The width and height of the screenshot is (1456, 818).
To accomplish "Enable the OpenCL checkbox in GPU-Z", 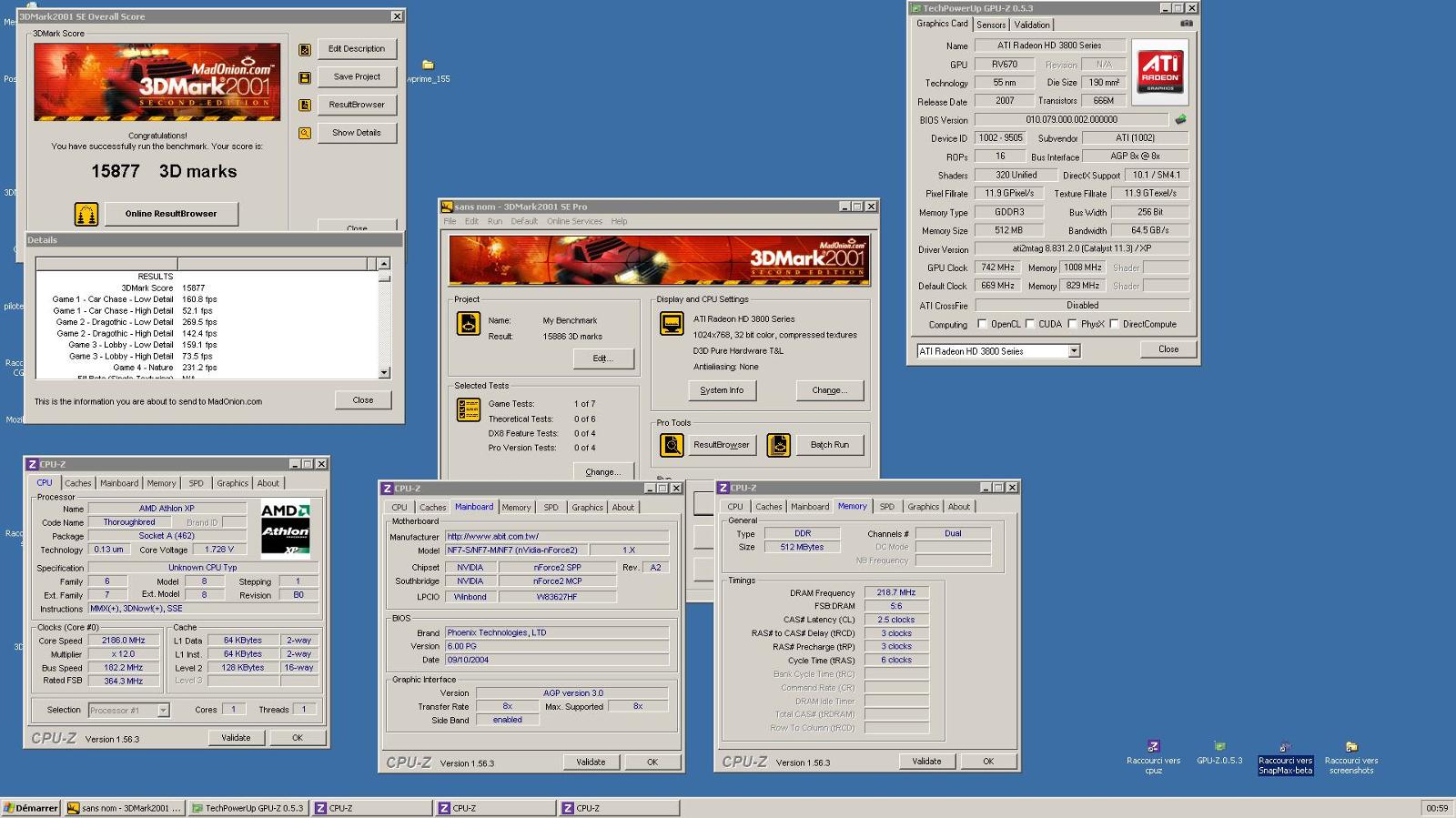I will [982, 324].
